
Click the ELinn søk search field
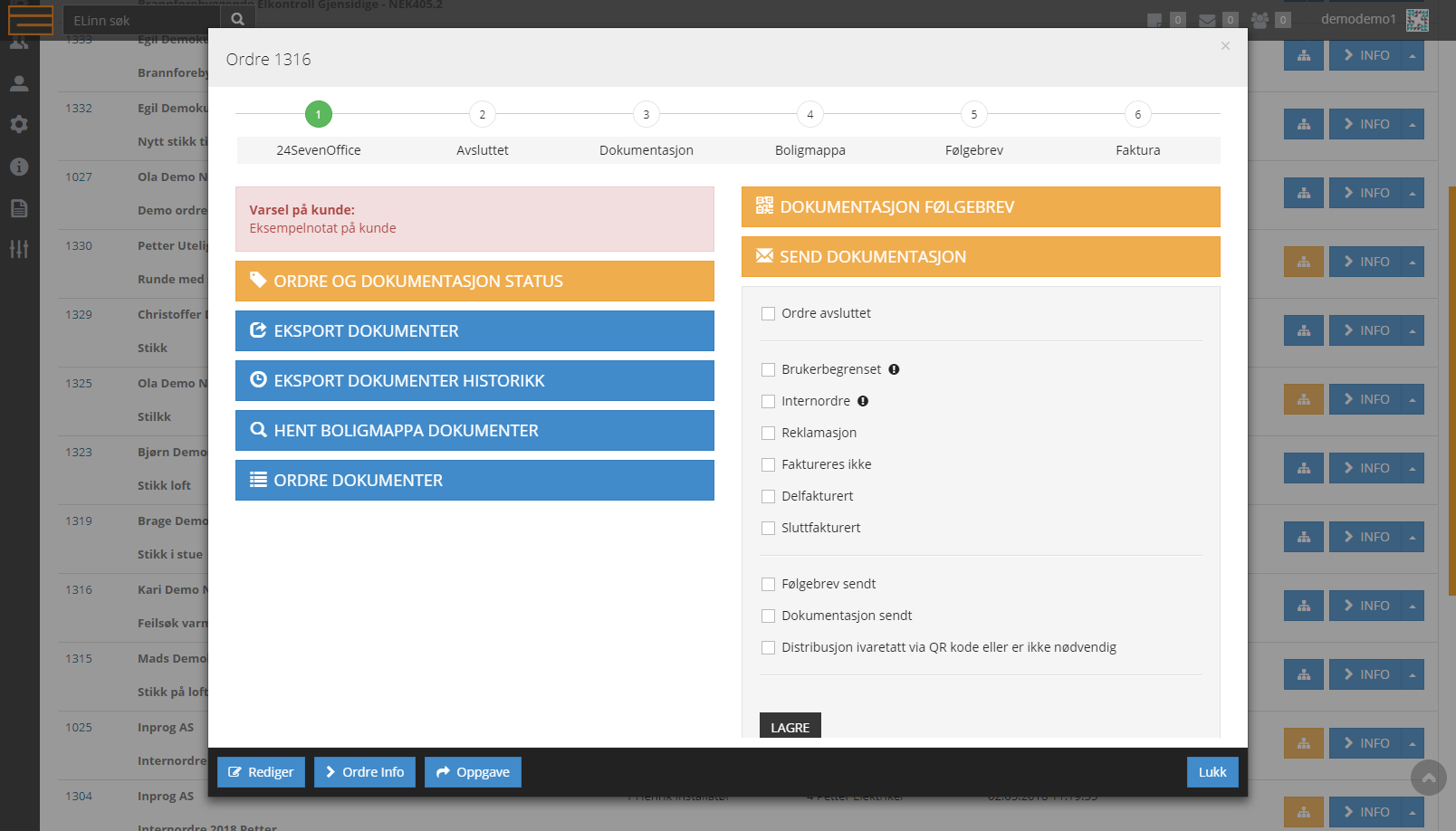pyautogui.click(x=142, y=20)
